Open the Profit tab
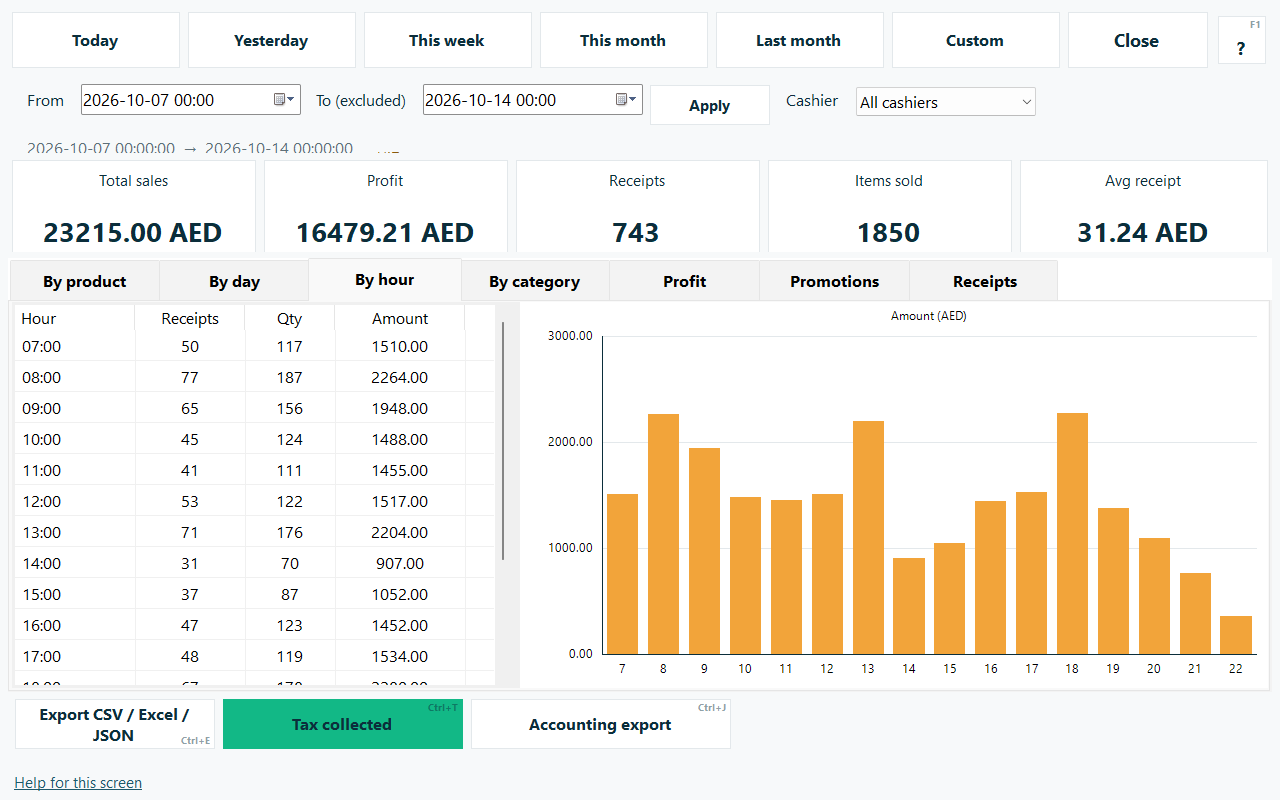This screenshot has height=800, width=1280. [685, 282]
